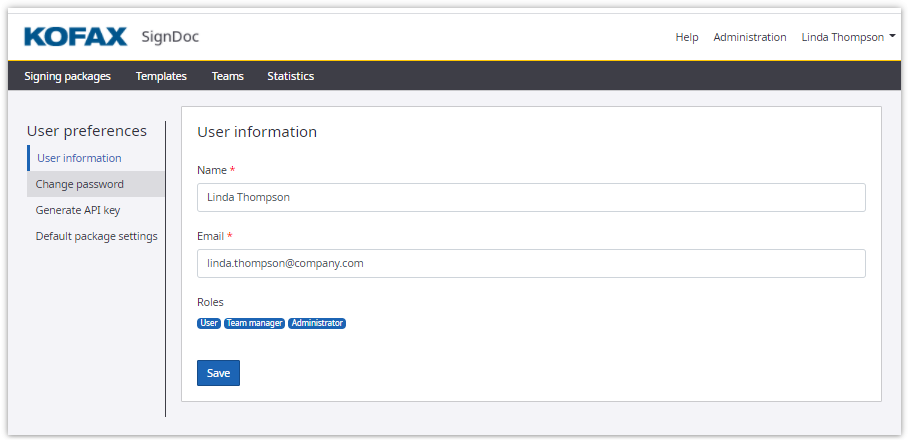Click the User role badge
909x443 pixels.
pyautogui.click(x=209, y=323)
